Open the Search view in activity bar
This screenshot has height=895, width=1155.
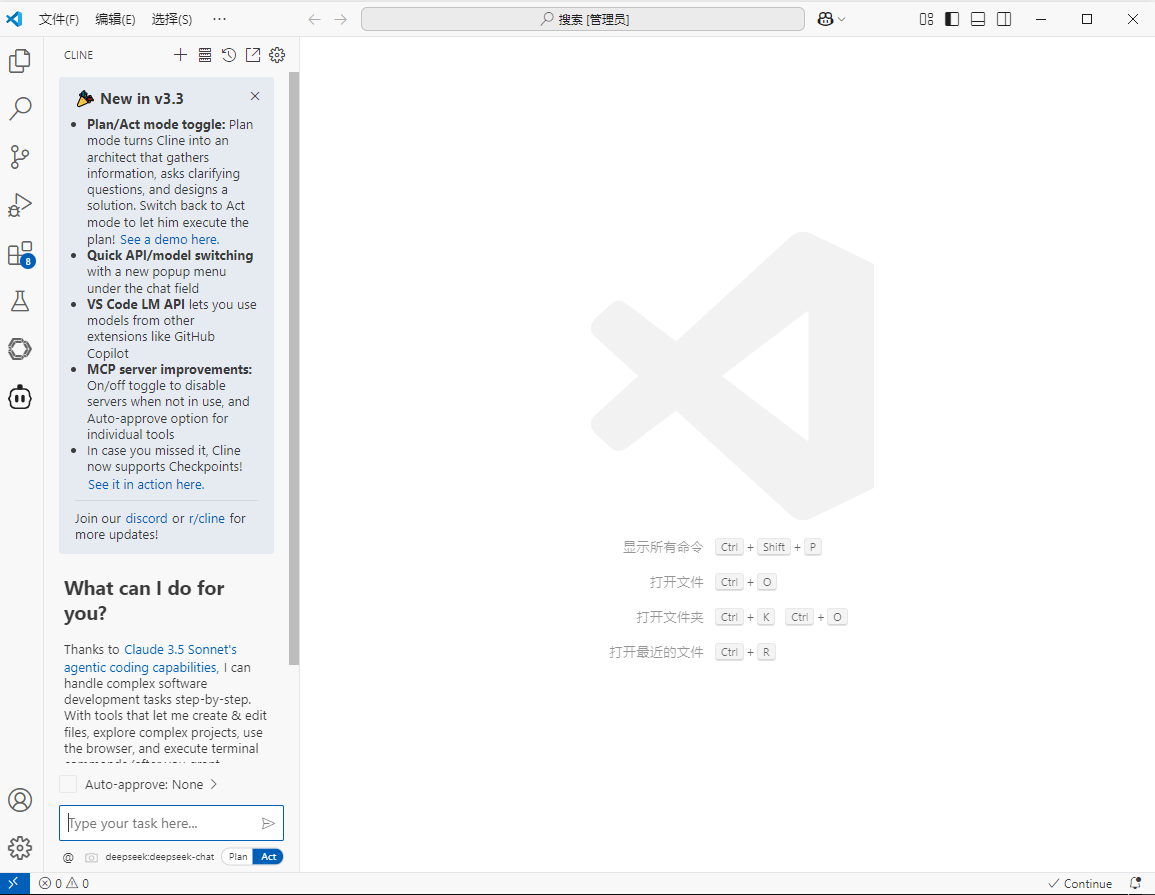click(x=20, y=108)
